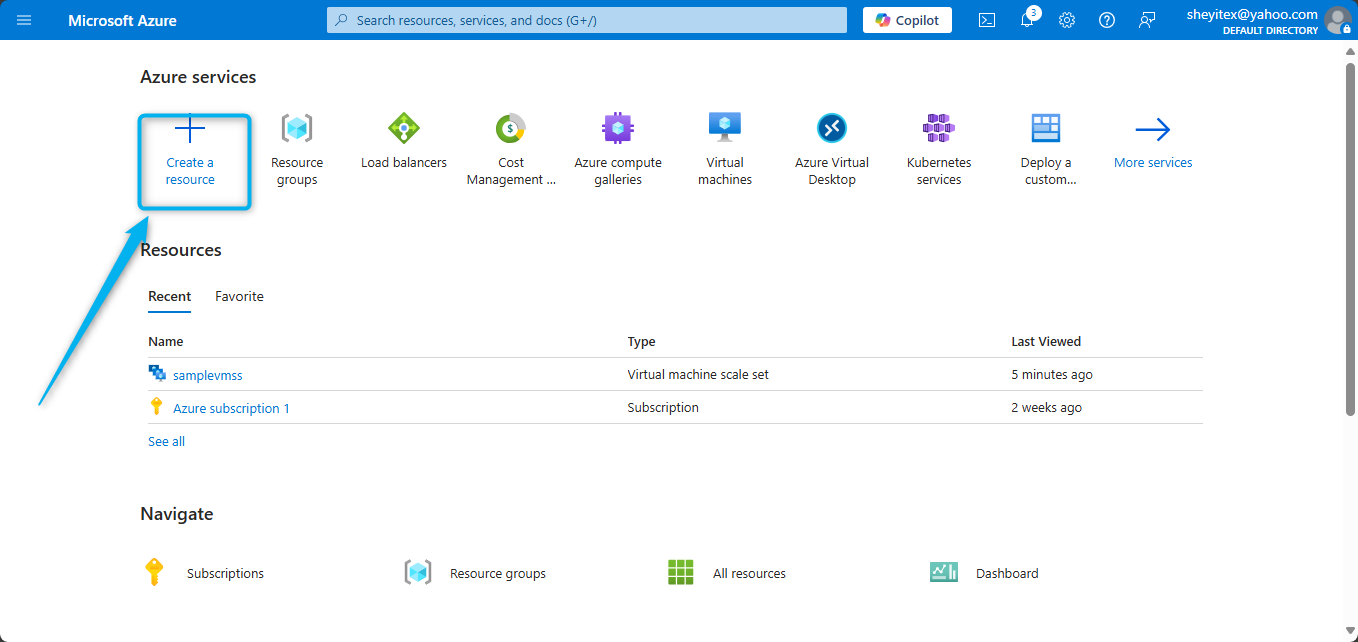Click the 5 minutes ago cell
Viewport: 1358px width, 642px height.
tap(1052, 374)
